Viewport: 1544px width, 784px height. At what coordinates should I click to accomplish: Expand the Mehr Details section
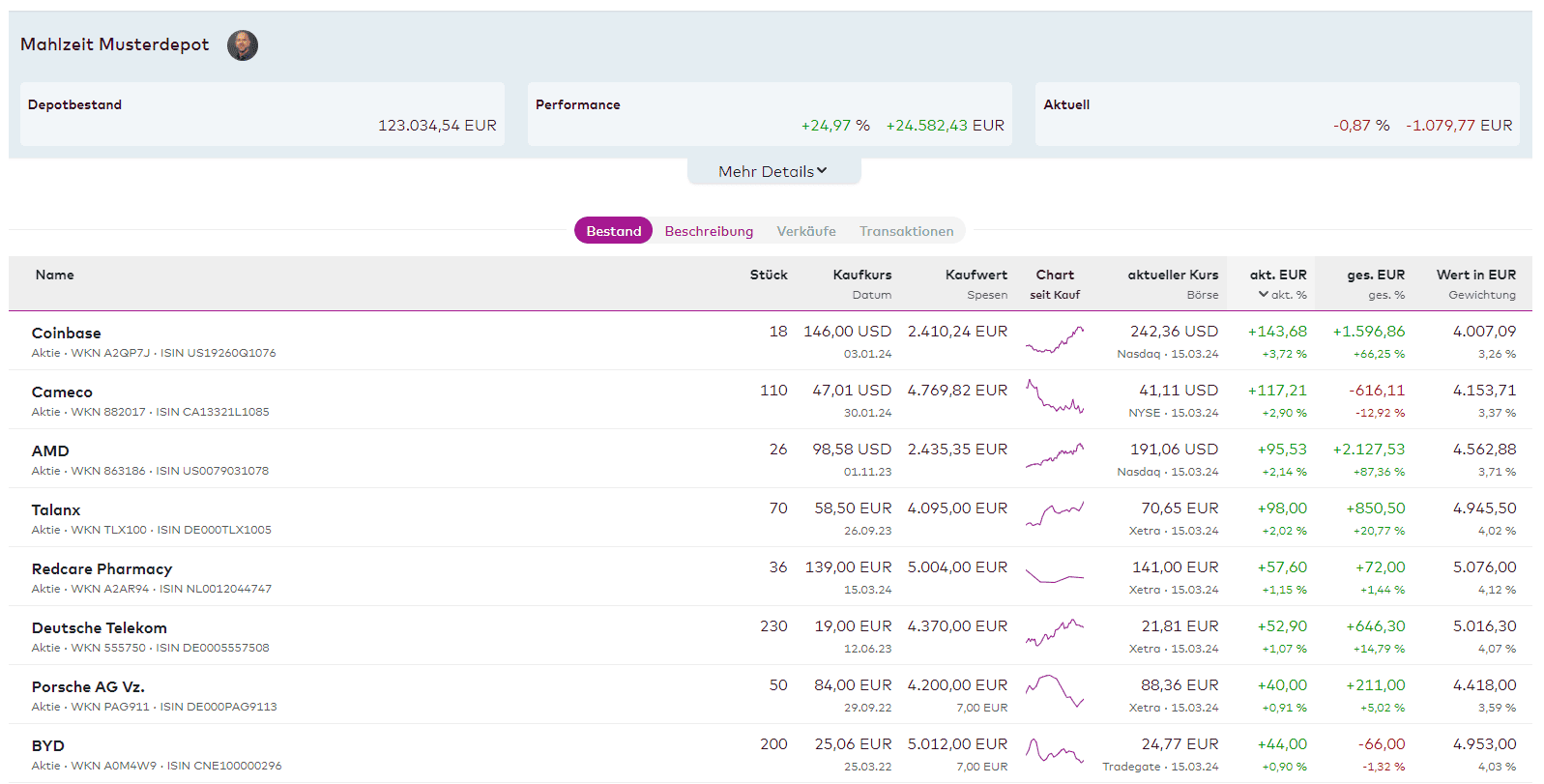tap(772, 171)
